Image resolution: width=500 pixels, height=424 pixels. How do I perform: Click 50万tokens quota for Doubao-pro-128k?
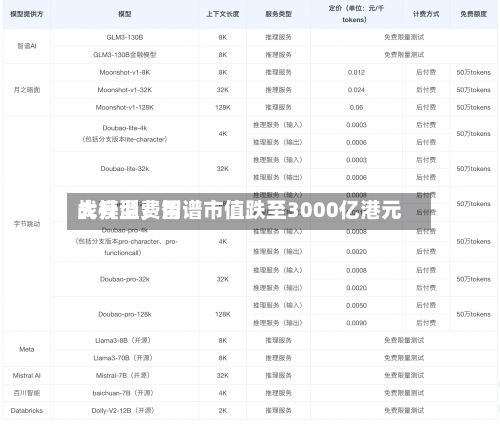click(x=473, y=314)
